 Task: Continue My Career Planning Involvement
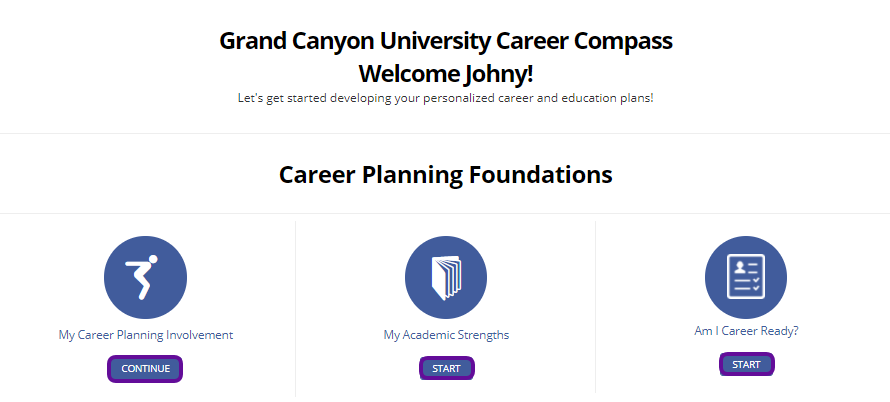coord(145,368)
